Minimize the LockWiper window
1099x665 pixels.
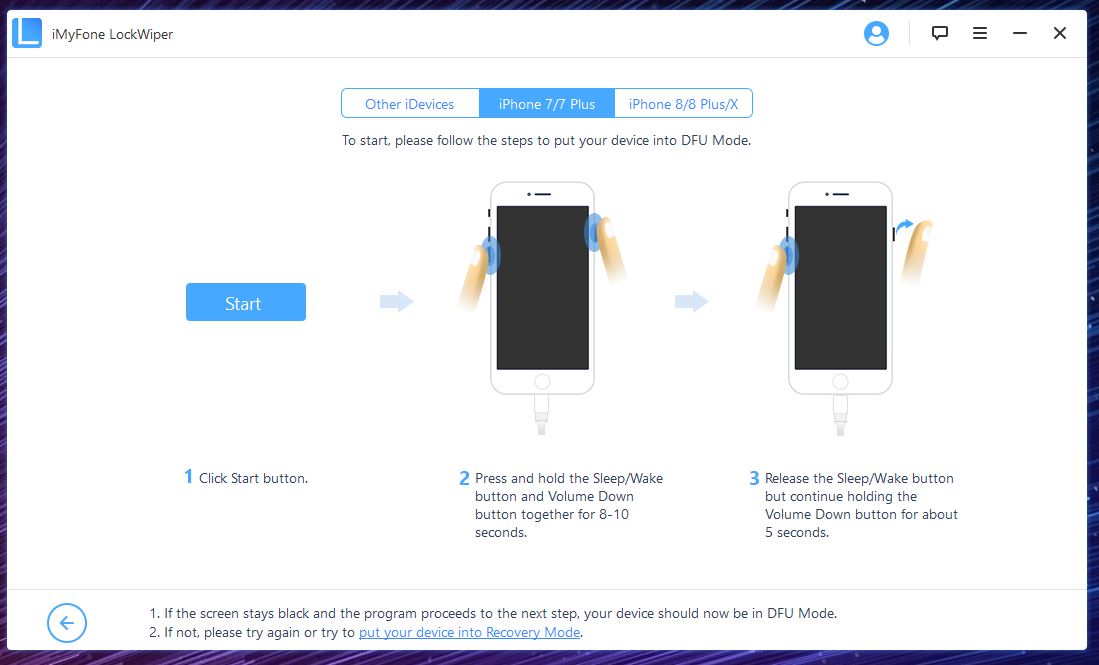1020,33
